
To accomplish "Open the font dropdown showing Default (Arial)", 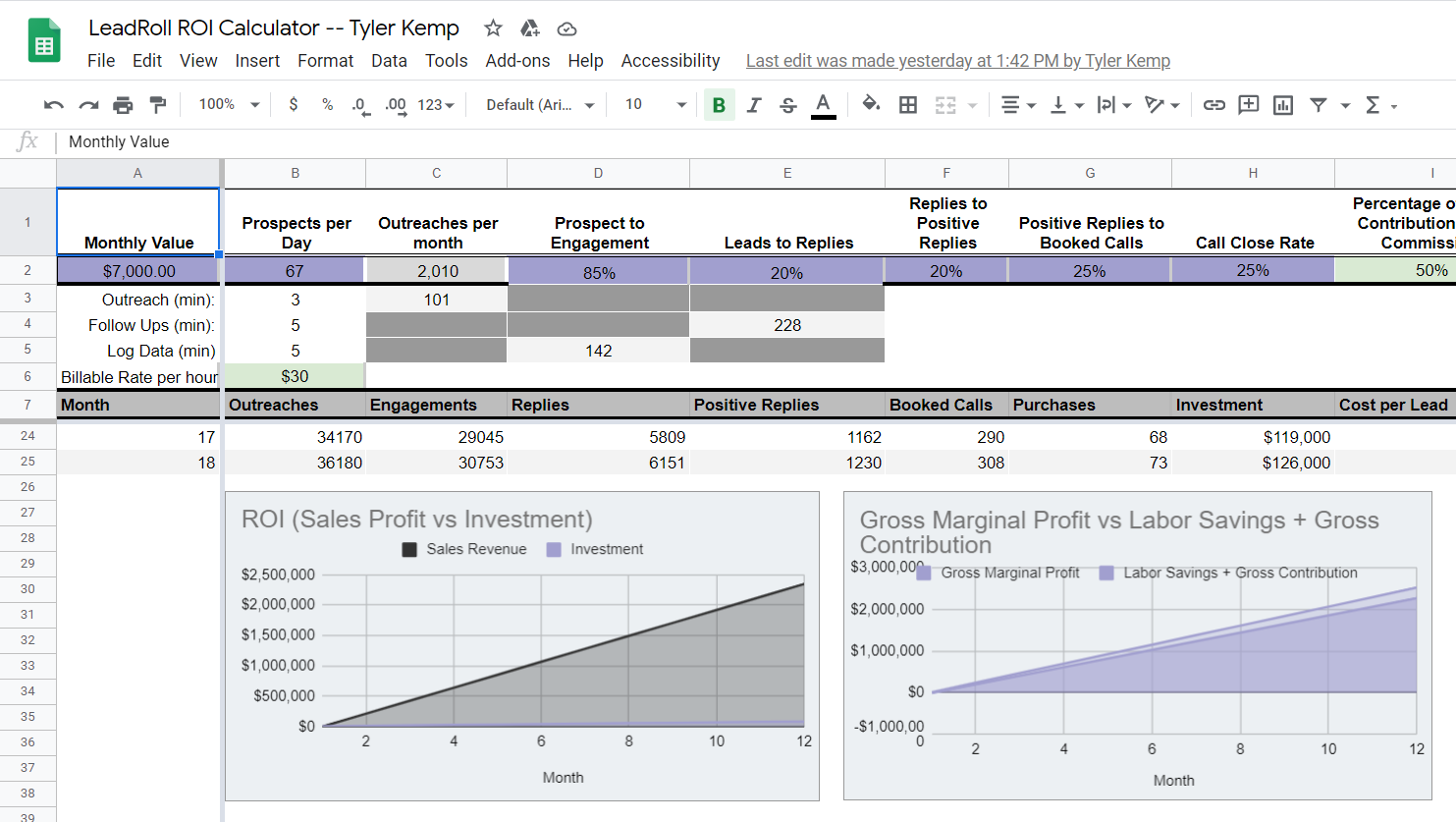I will coord(537,104).
